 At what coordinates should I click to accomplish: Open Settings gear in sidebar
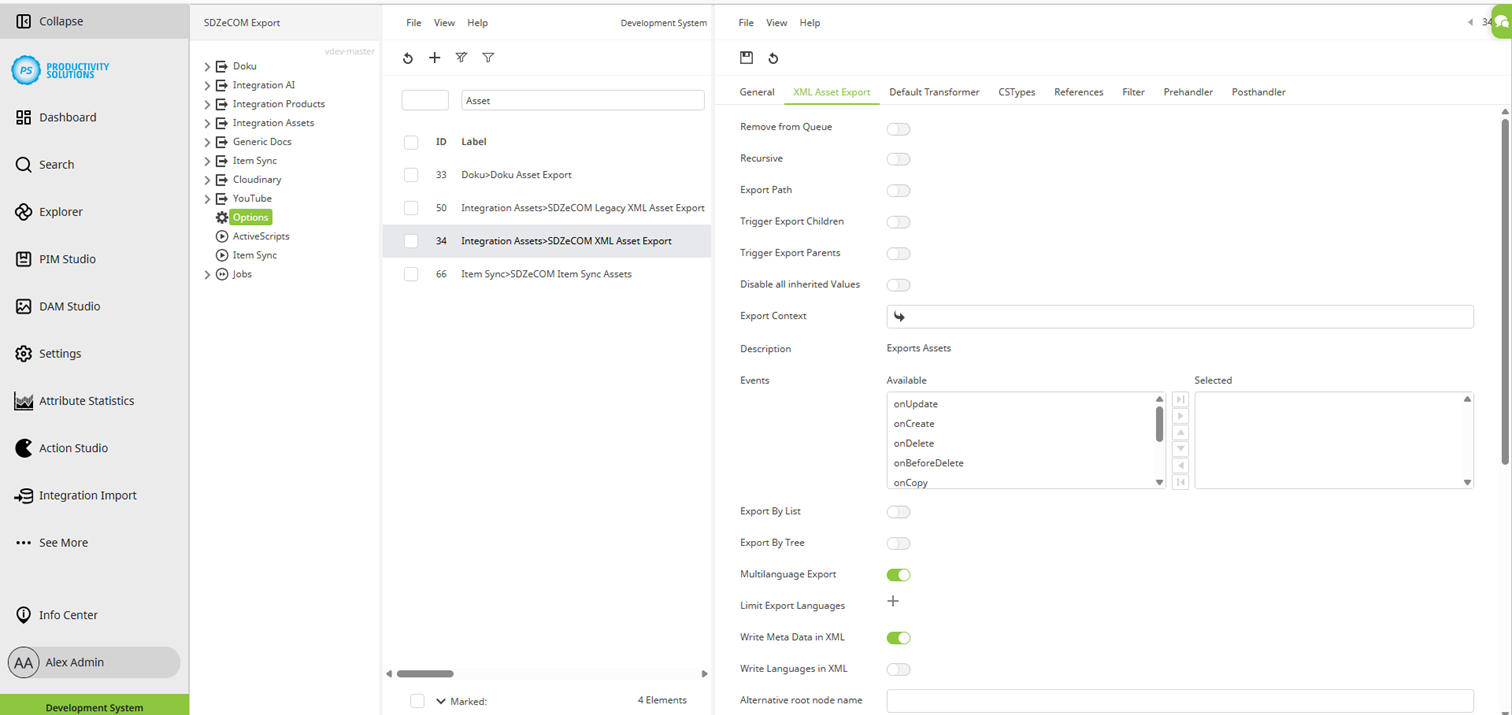click(23, 353)
